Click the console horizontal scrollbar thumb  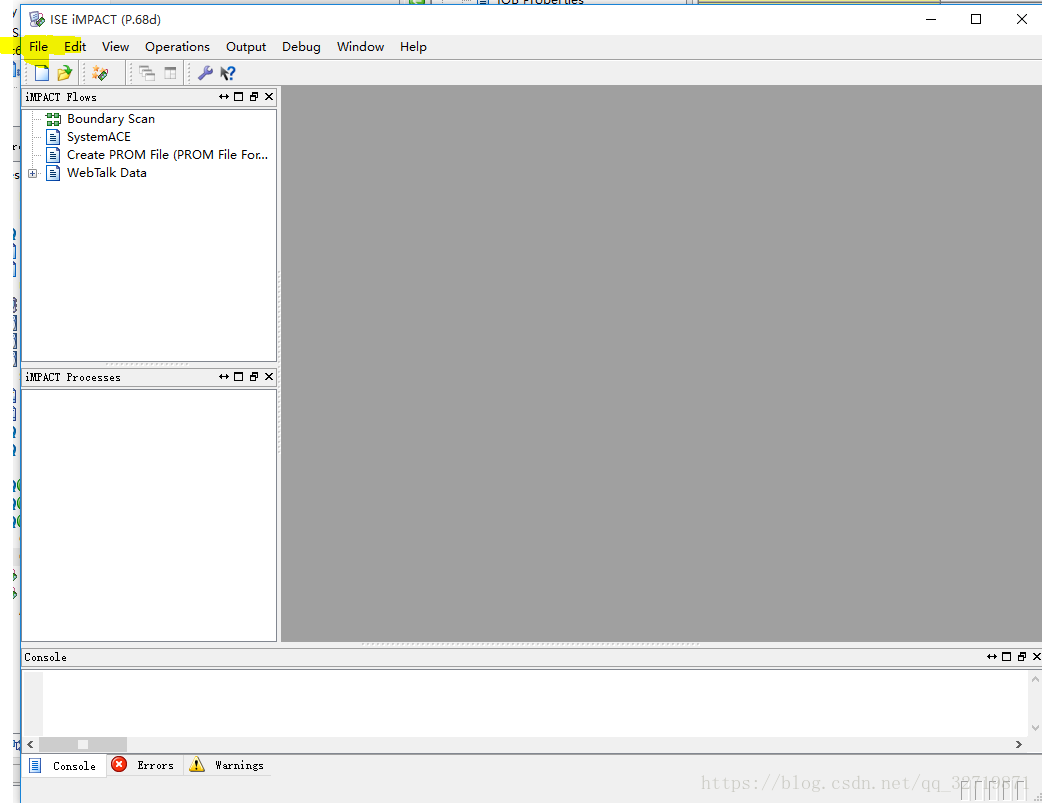(82, 744)
